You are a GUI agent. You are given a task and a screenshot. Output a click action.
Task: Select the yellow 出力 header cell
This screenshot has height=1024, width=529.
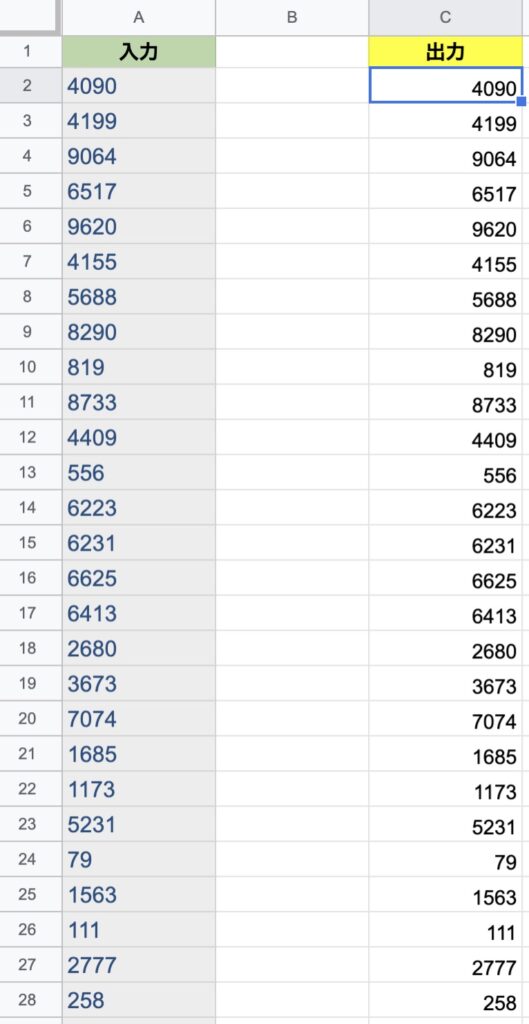tap(445, 52)
